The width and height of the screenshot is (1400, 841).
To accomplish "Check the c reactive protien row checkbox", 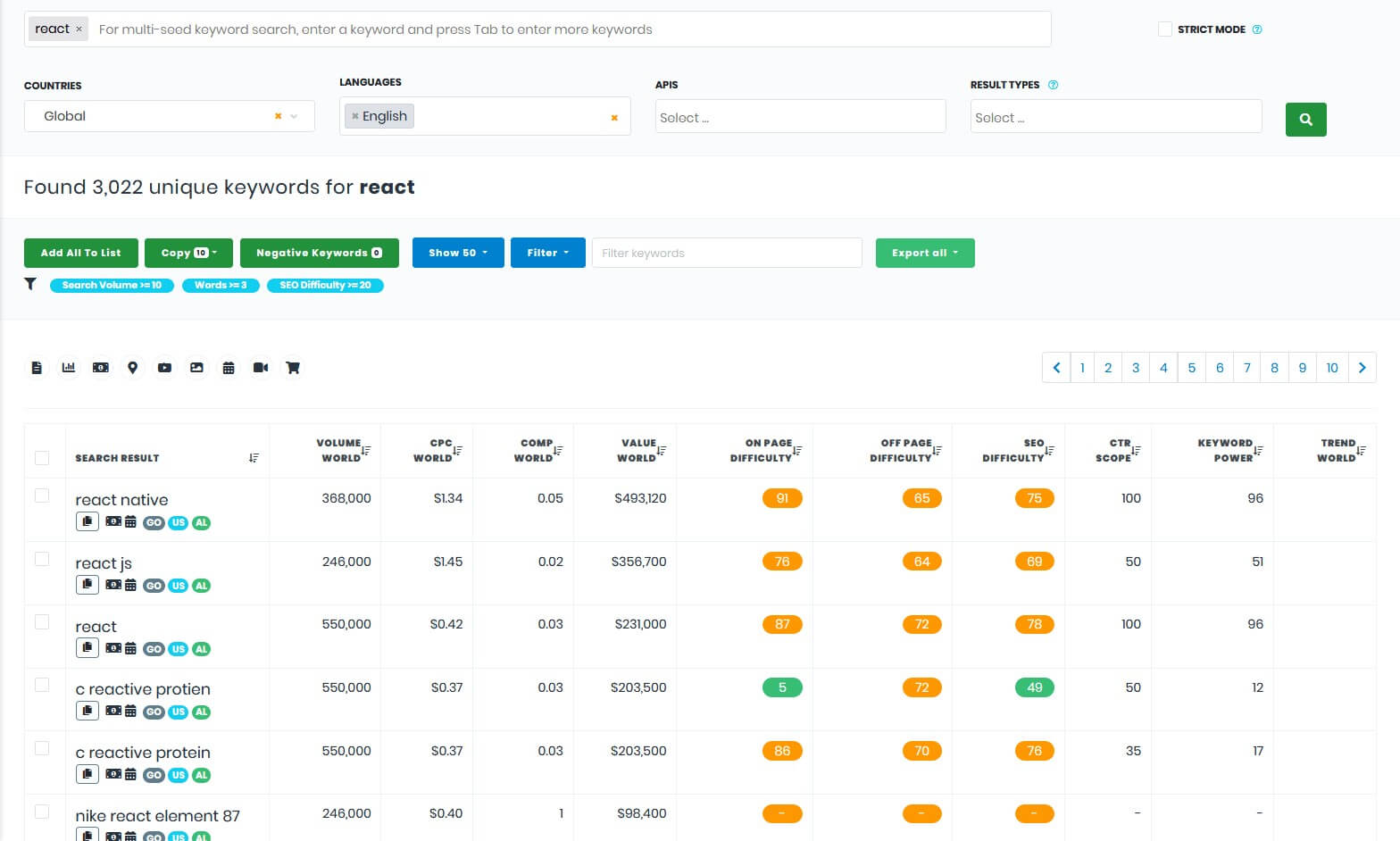I will click(42, 685).
